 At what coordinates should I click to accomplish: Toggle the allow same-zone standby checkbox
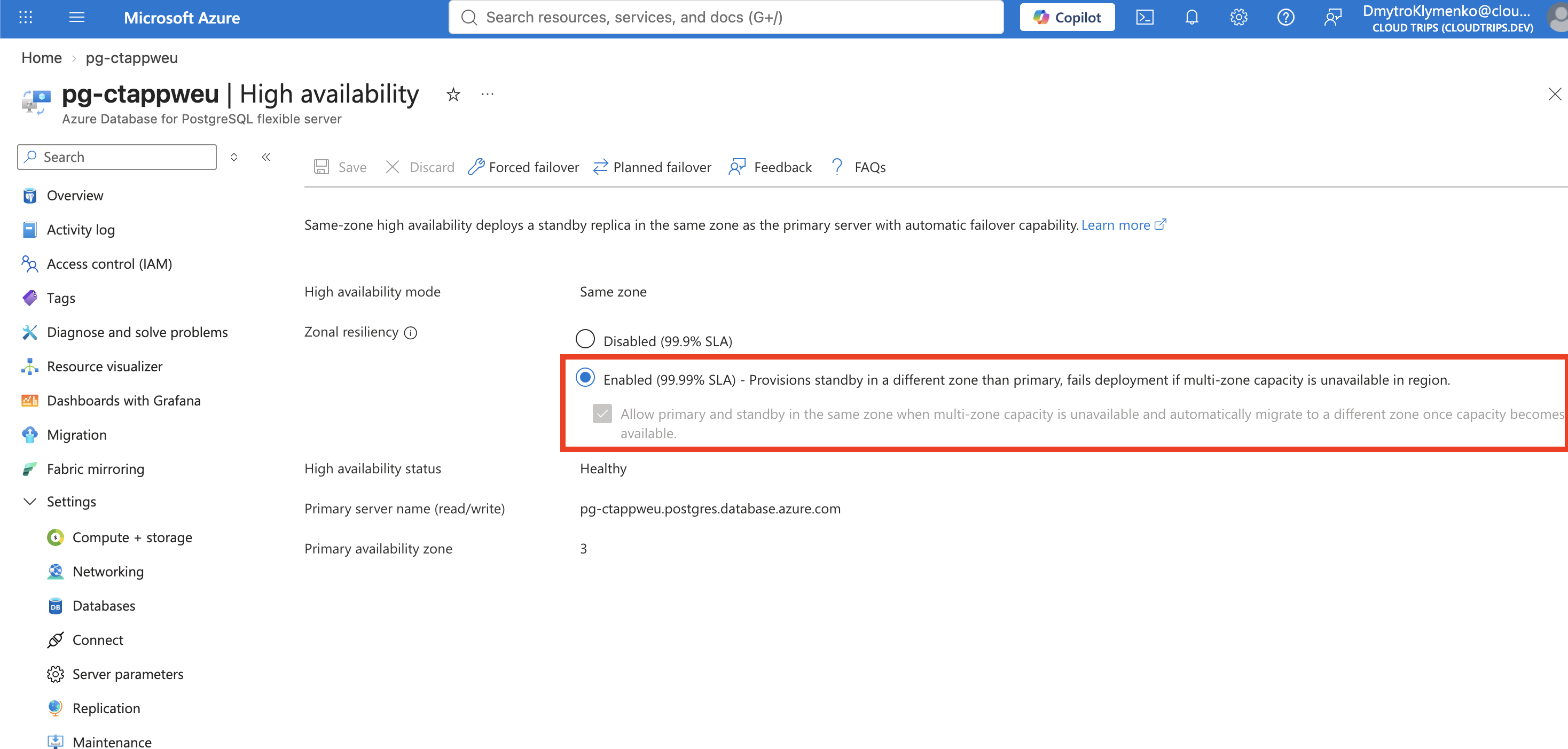(x=602, y=414)
